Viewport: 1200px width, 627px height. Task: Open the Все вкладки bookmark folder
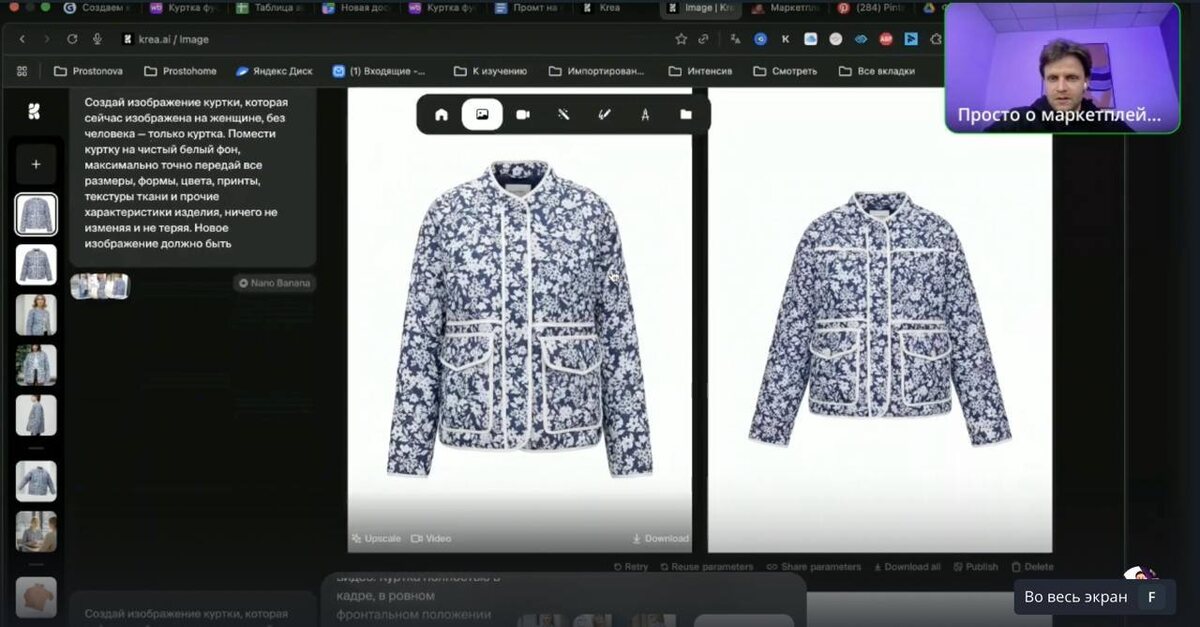pos(877,71)
